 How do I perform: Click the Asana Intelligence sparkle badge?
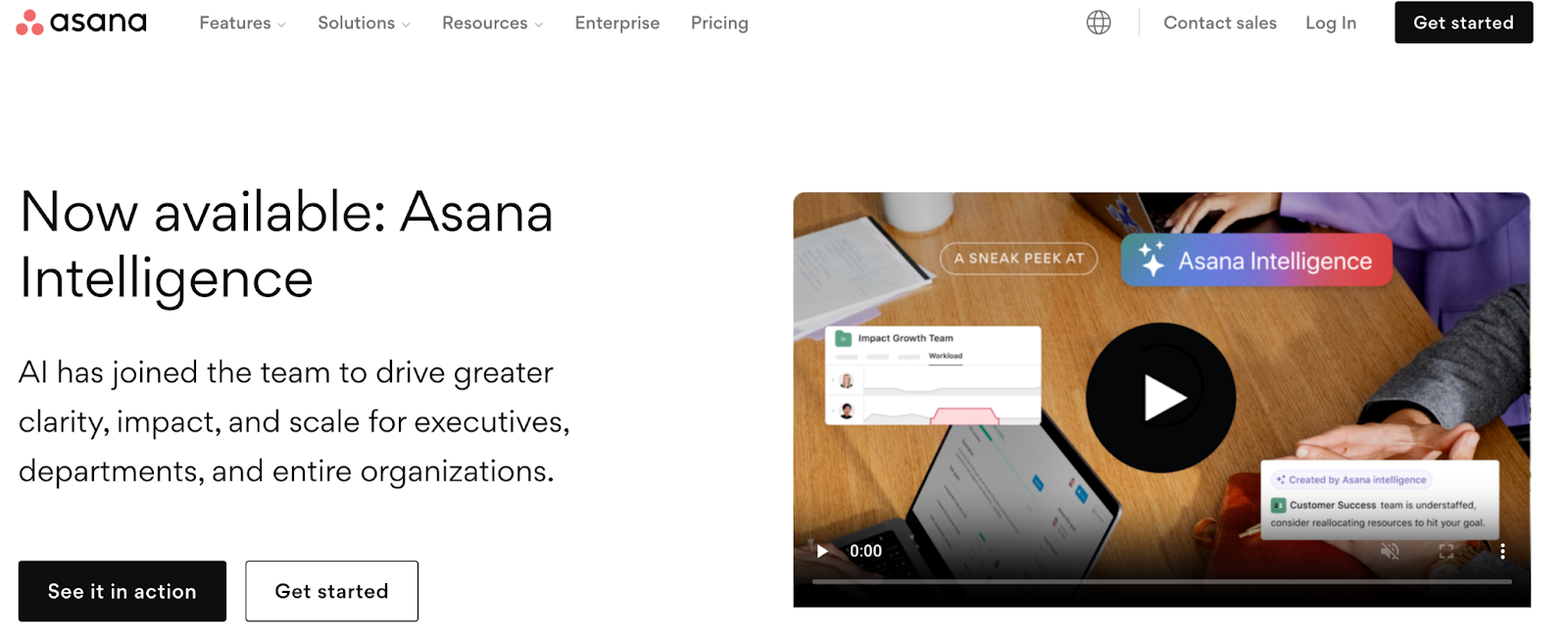(1256, 260)
